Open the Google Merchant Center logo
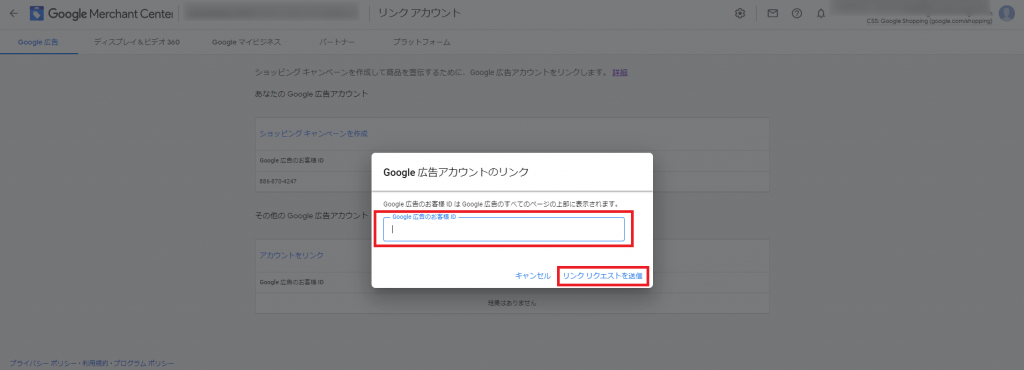The image size is (1024, 370). tap(102, 13)
